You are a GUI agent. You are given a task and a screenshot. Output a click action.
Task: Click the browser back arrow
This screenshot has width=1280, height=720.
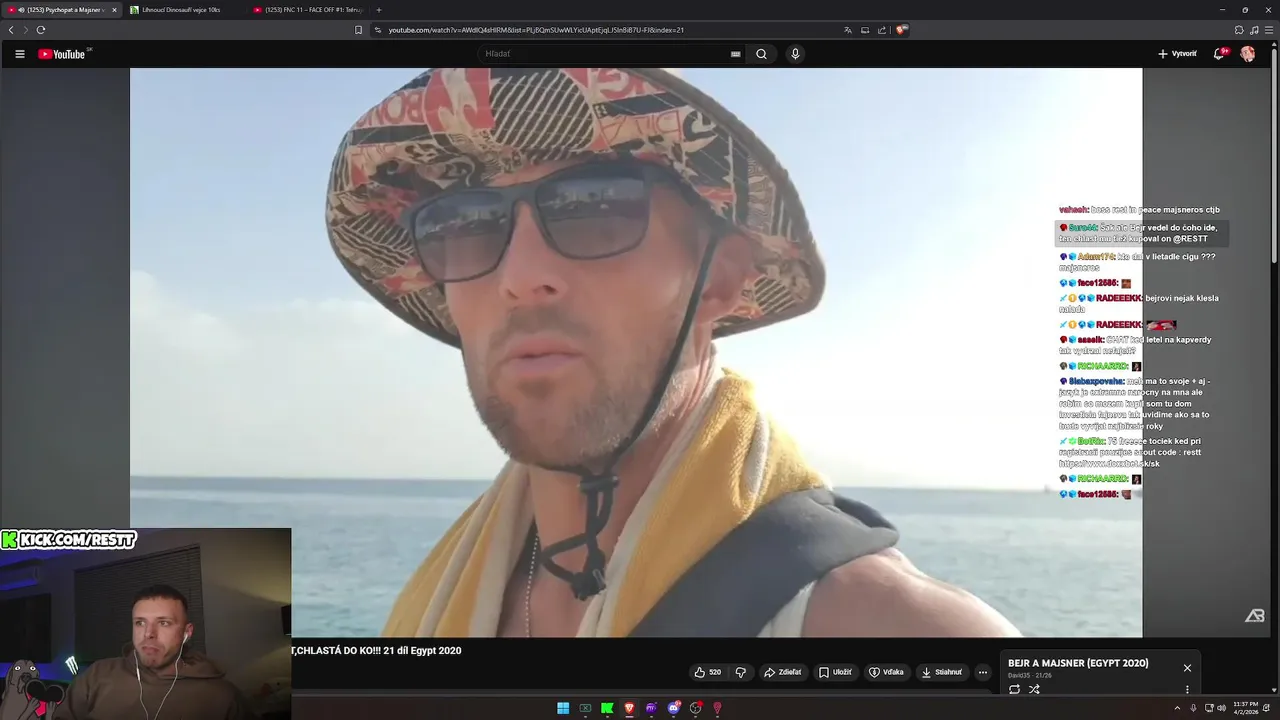(x=11, y=30)
